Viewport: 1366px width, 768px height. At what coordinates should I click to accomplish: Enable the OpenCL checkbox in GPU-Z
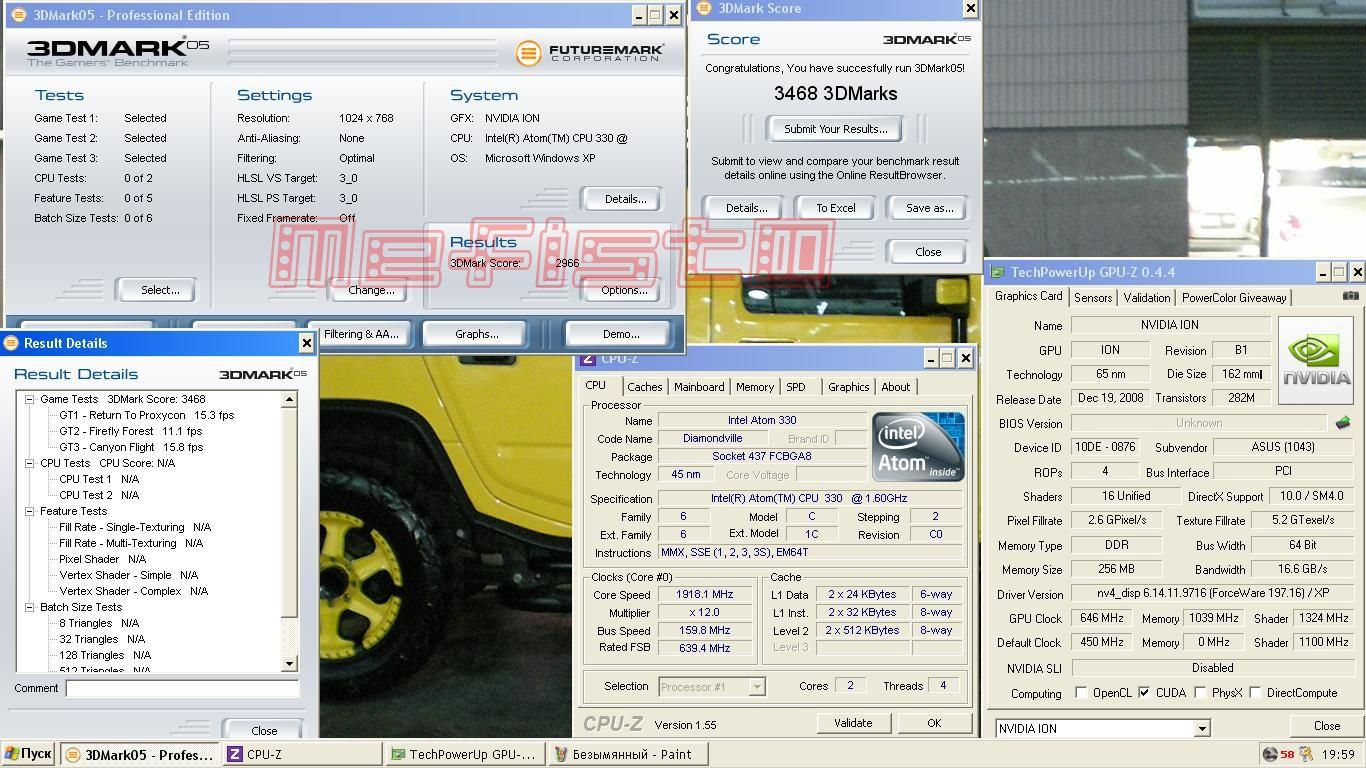click(1081, 692)
